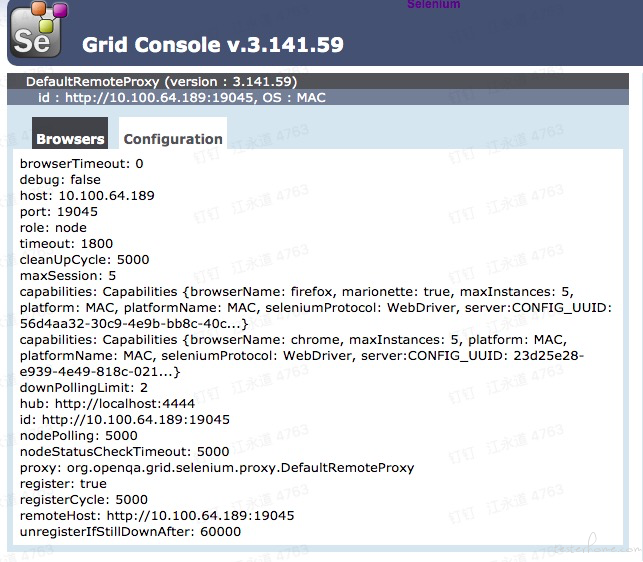
Task: Click the proxy id and OS MAC line in header
Action: pos(182,98)
